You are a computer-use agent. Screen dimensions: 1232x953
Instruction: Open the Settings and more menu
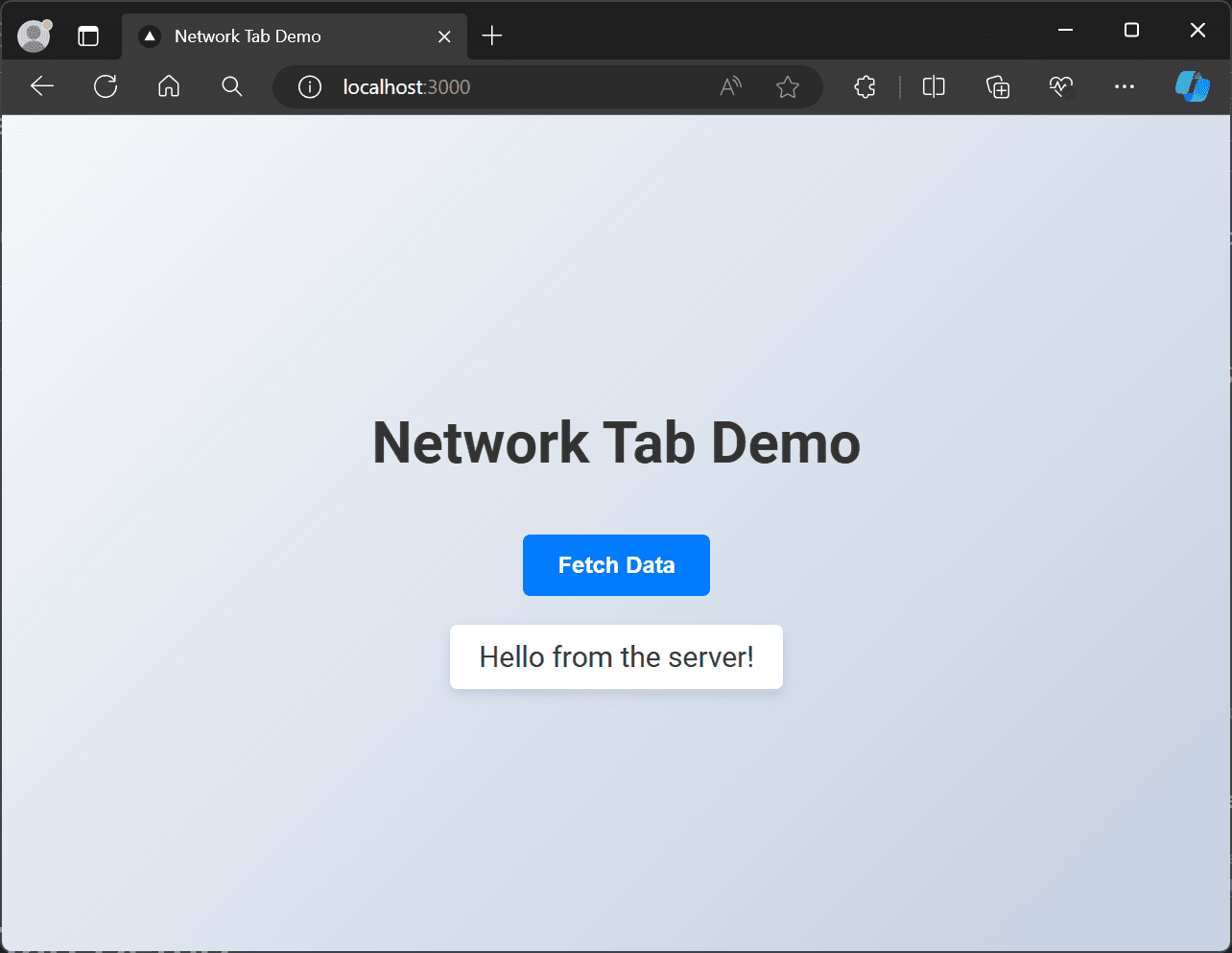1125,86
